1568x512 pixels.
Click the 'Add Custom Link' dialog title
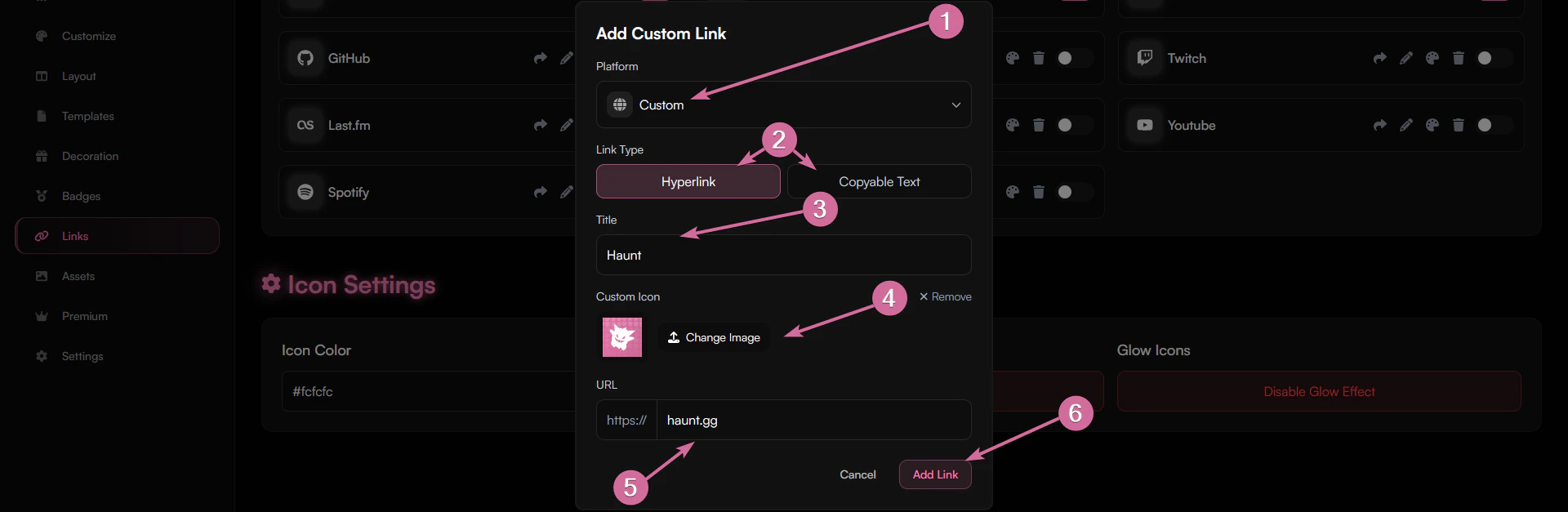coord(661,33)
